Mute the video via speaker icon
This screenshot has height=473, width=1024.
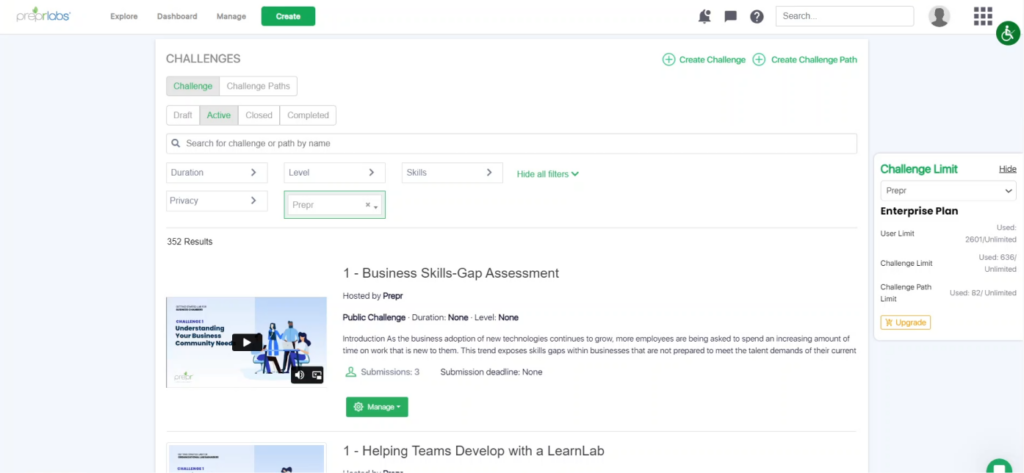pos(300,374)
